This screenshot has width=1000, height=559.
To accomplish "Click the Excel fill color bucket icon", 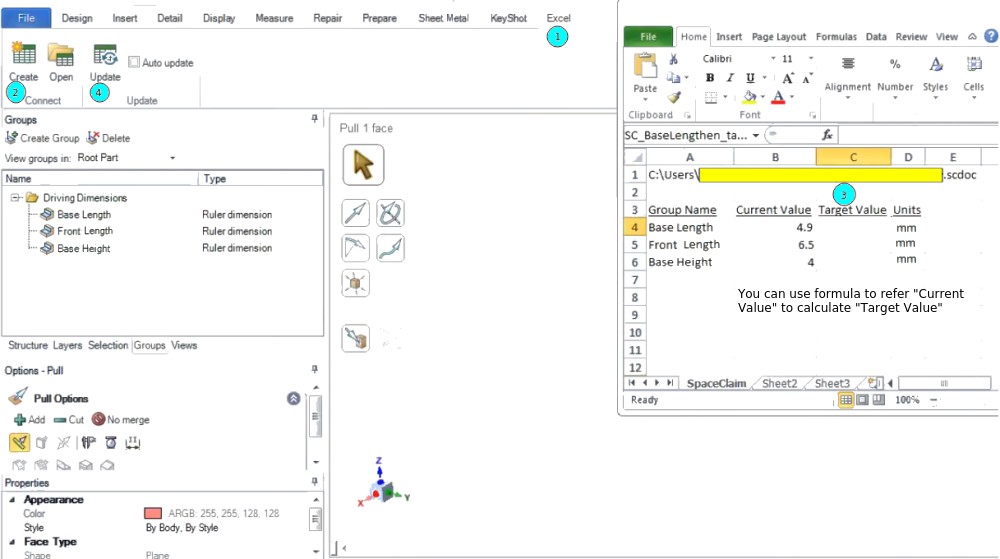I will tap(749, 97).
